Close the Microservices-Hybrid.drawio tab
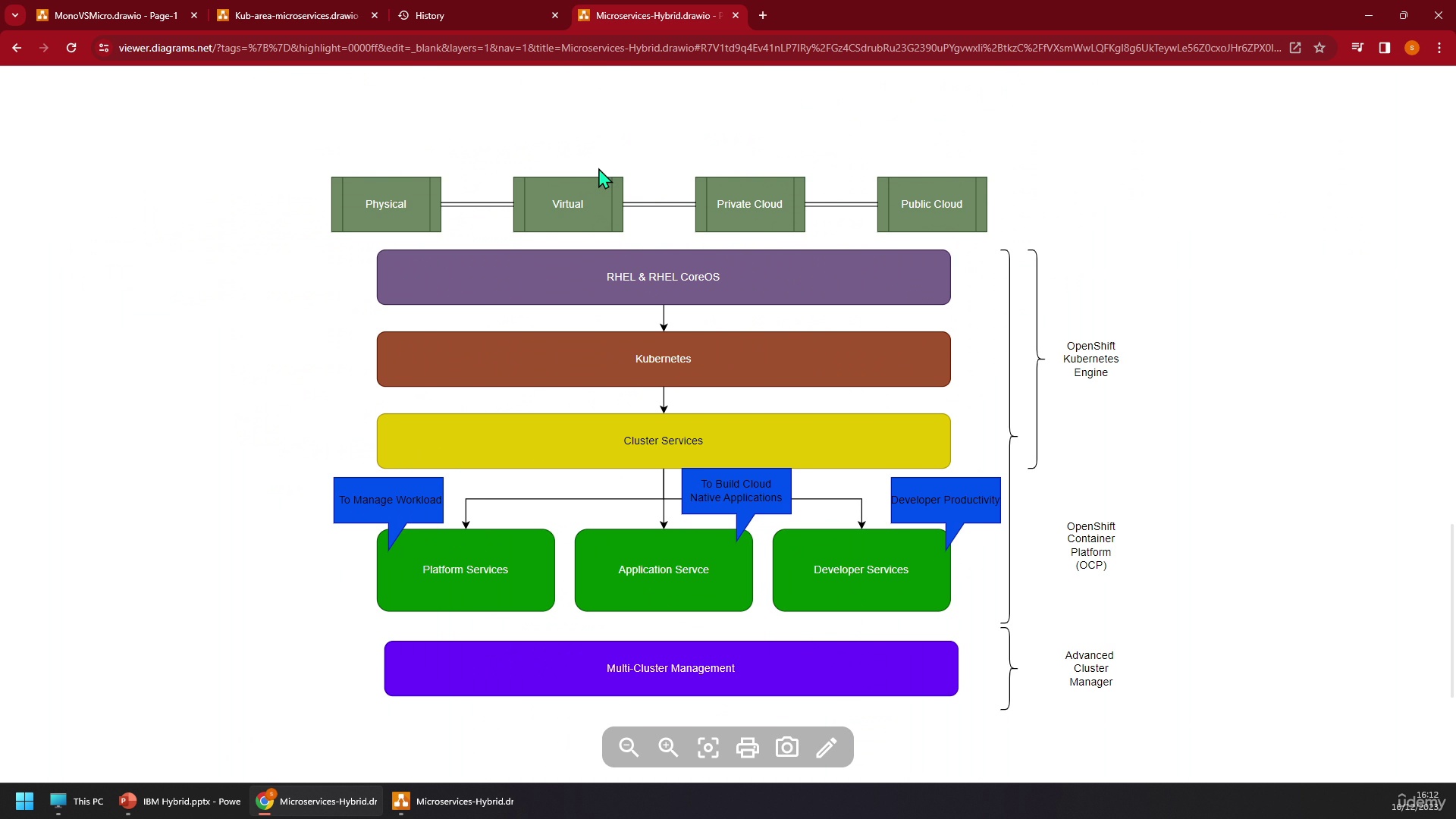 (736, 15)
